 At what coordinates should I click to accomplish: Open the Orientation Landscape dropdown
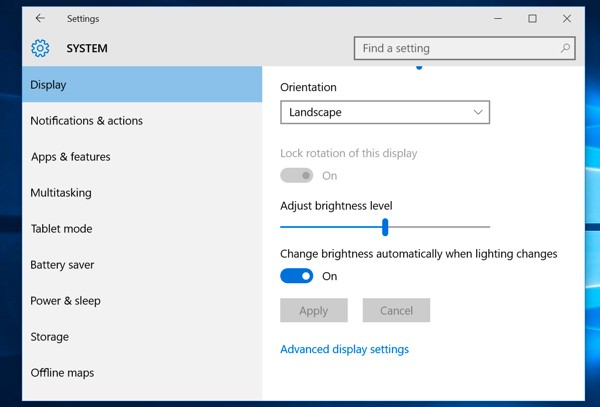pos(385,112)
